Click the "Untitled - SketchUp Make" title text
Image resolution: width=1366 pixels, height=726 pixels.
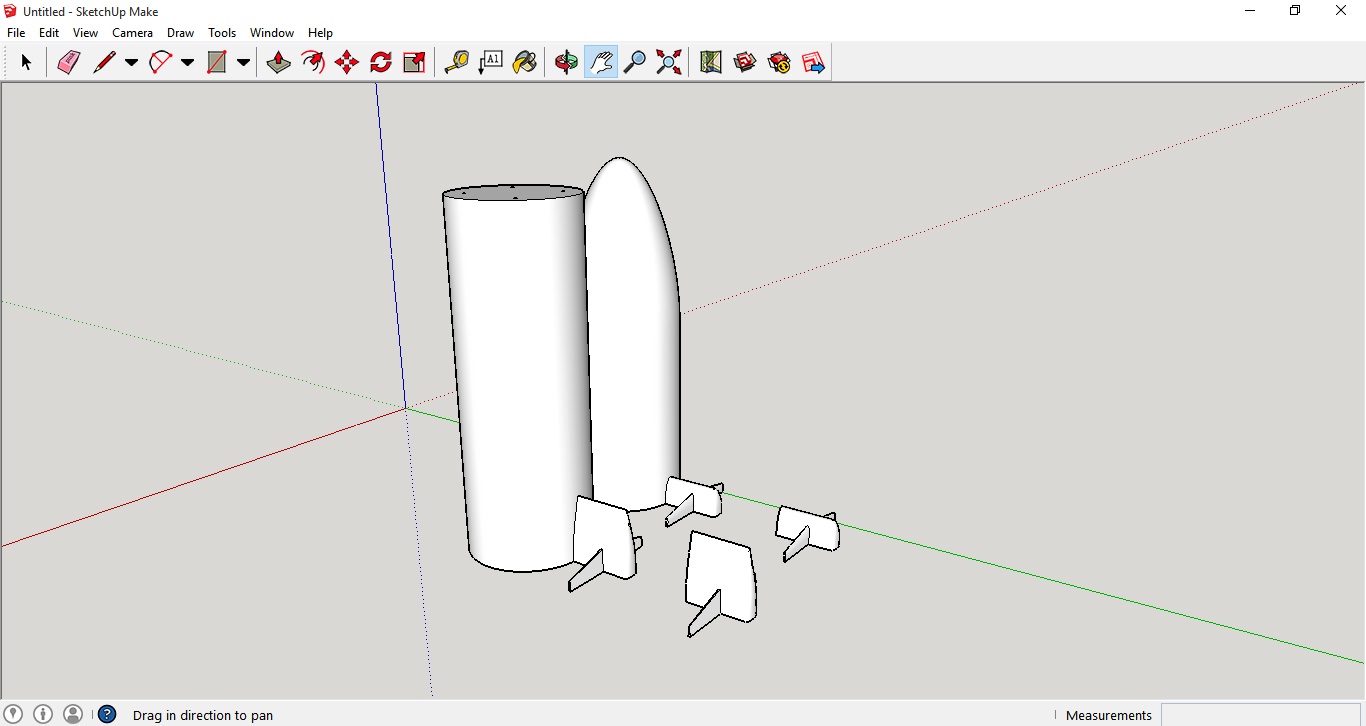pyautogui.click(x=91, y=12)
